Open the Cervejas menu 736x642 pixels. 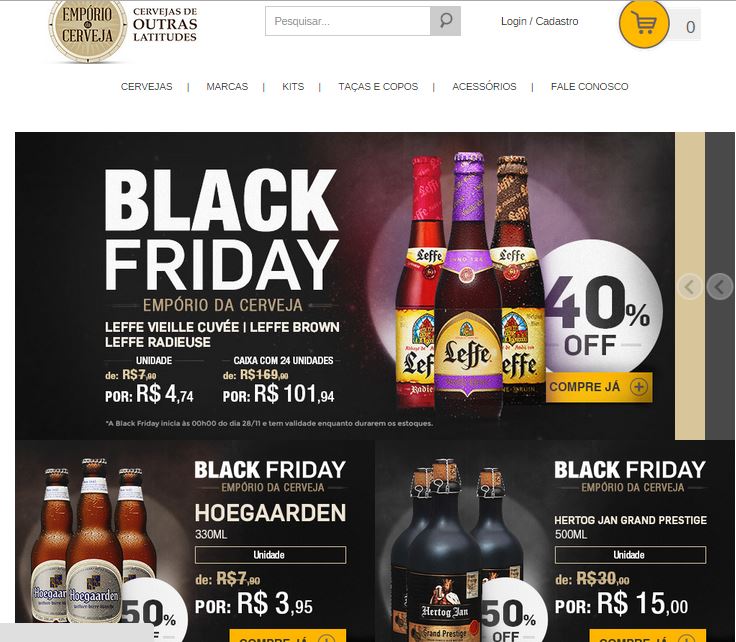click(146, 86)
